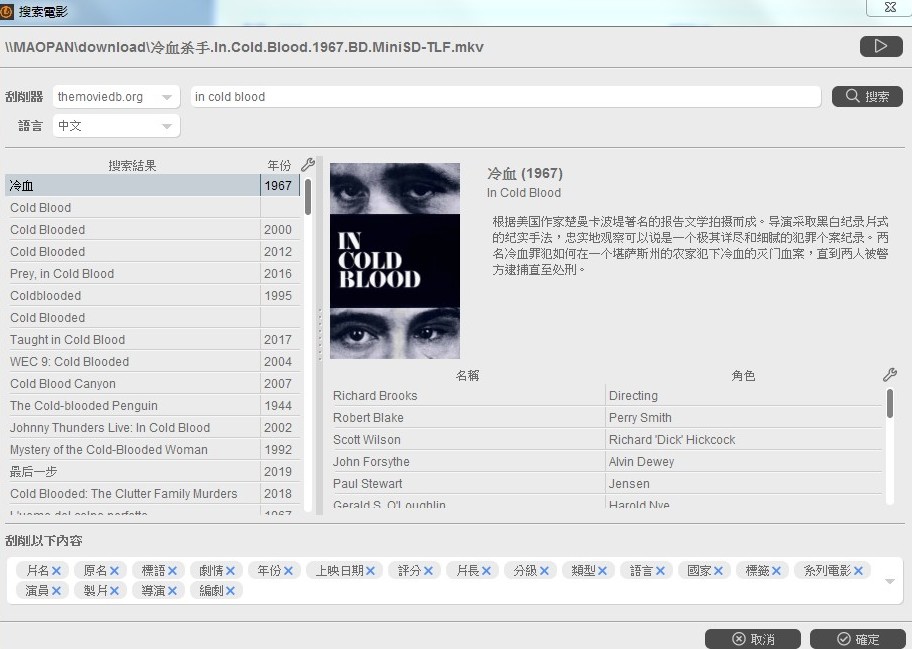Click the app icon in the title bar
The height and width of the screenshot is (649, 912).
click(x=6, y=12)
